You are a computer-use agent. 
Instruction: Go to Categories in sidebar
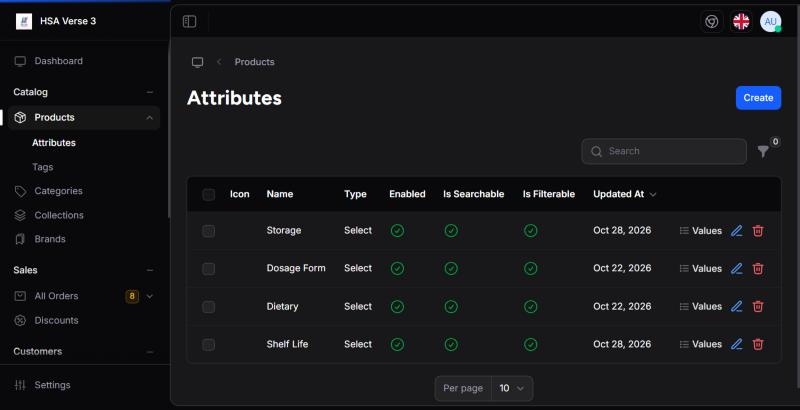point(58,191)
